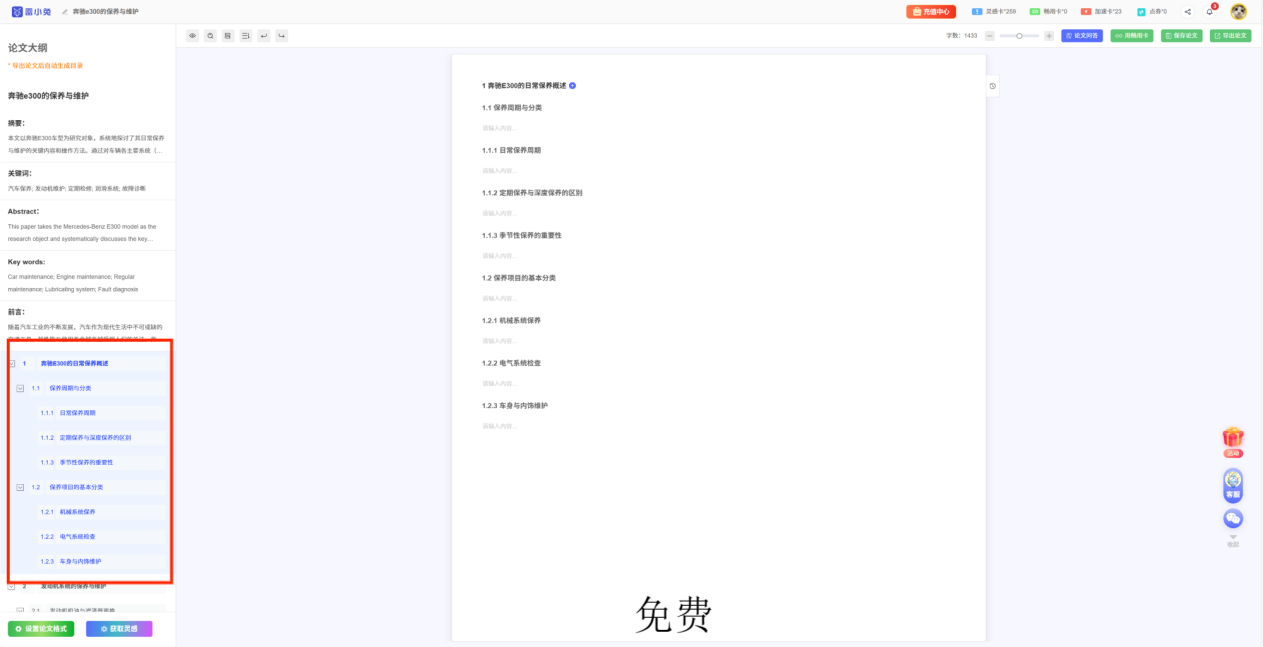Open the notification bell
Viewport: 1263px width, 647px height.
1210,12
